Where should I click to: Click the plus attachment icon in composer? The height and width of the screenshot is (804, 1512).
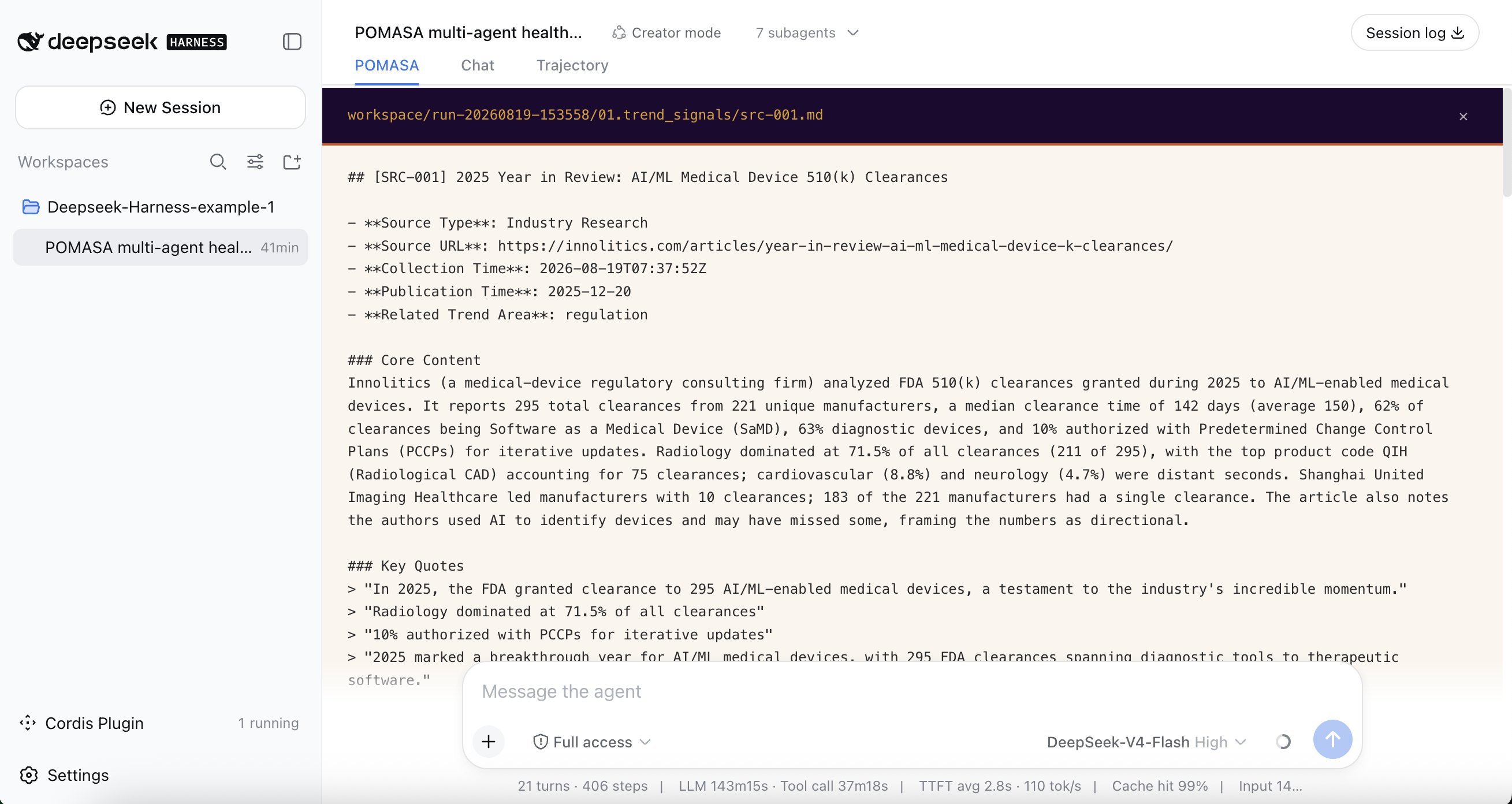pyautogui.click(x=489, y=742)
